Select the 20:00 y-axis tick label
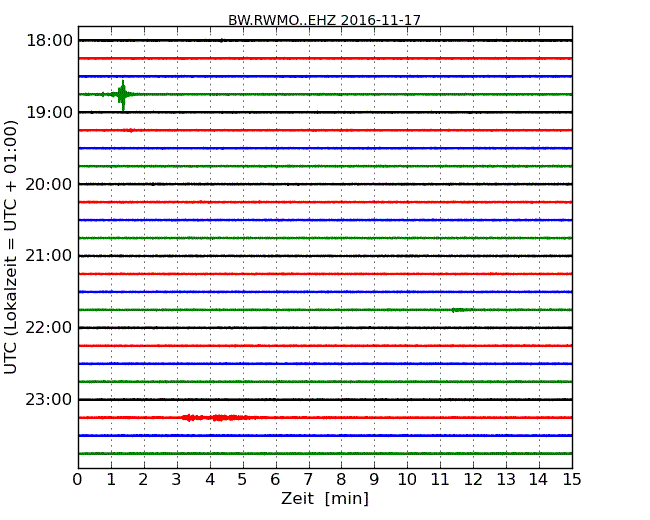 [49, 184]
